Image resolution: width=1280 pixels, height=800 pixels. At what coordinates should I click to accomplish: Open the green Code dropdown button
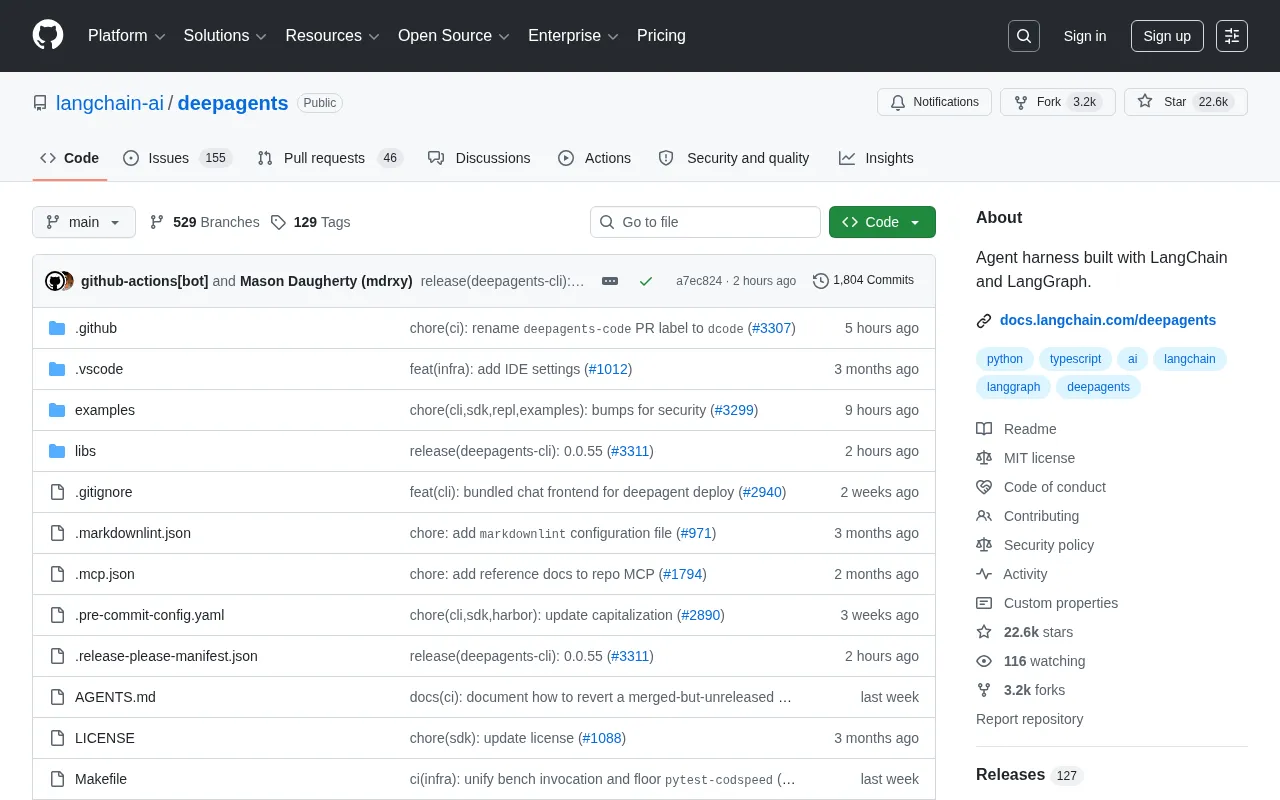882,222
